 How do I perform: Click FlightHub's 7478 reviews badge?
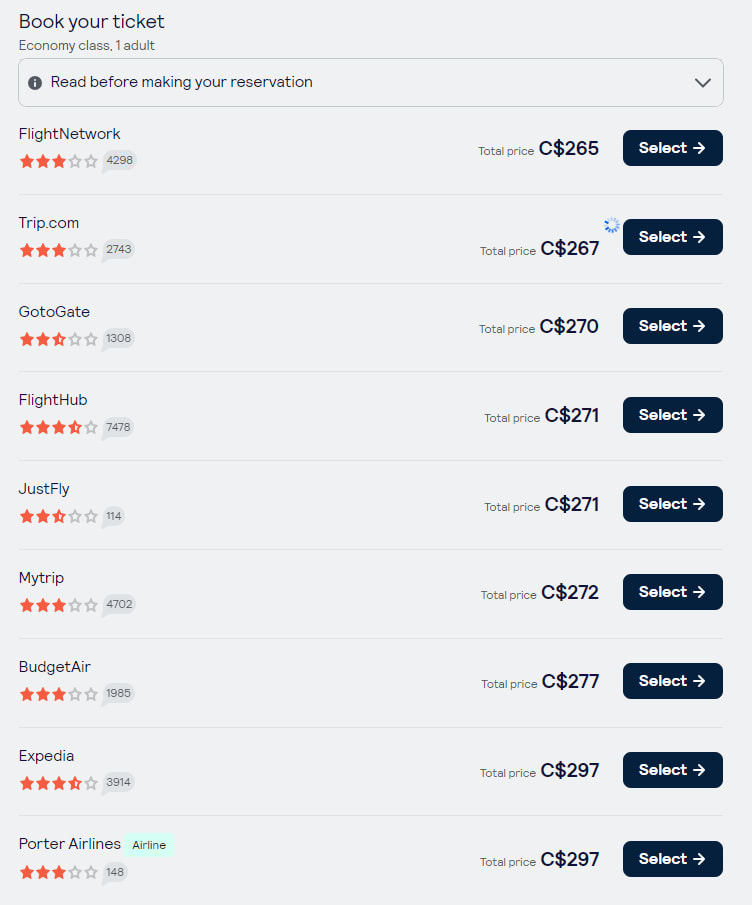point(118,427)
